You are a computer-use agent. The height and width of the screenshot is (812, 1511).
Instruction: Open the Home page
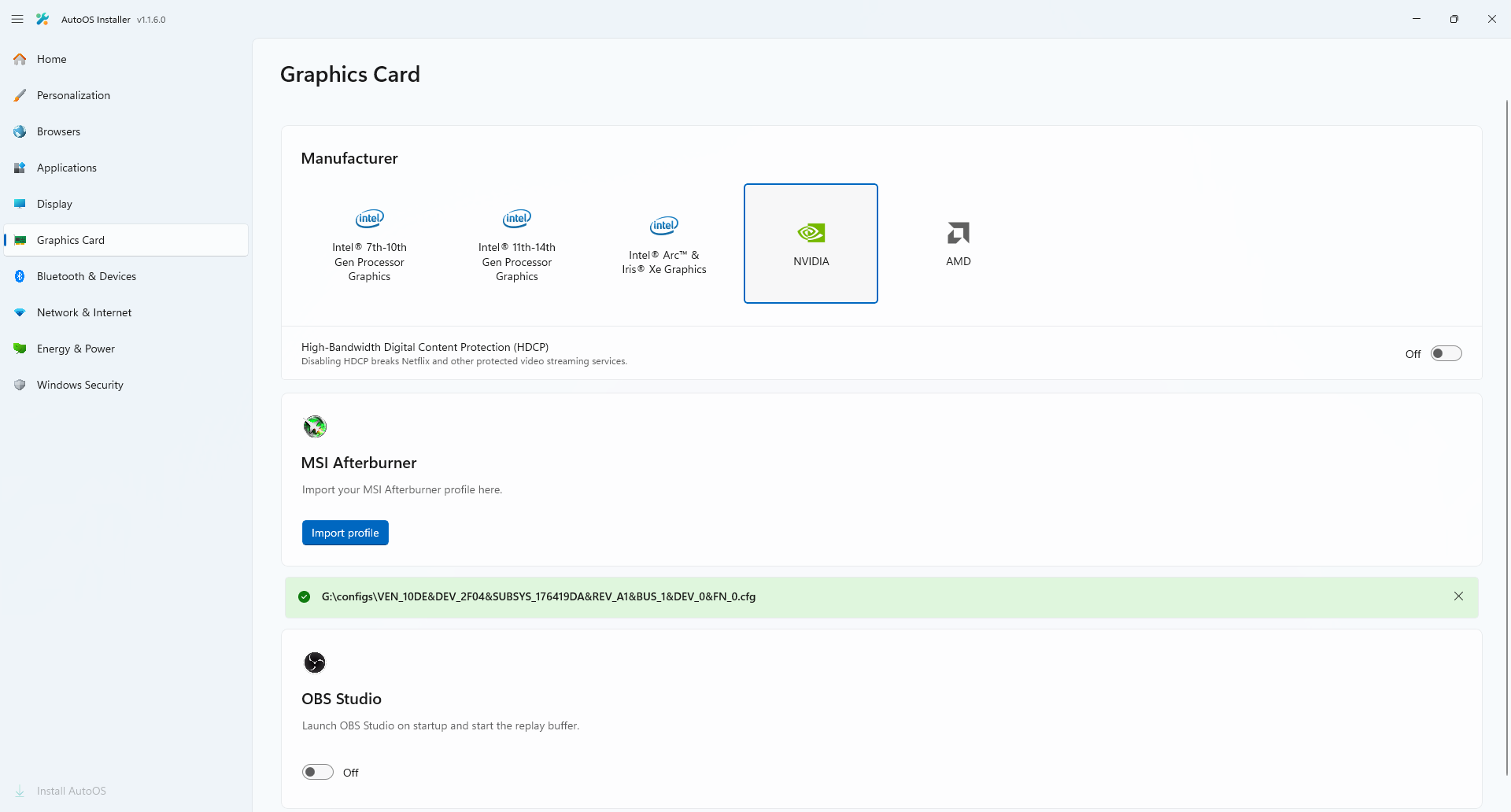[126, 59]
